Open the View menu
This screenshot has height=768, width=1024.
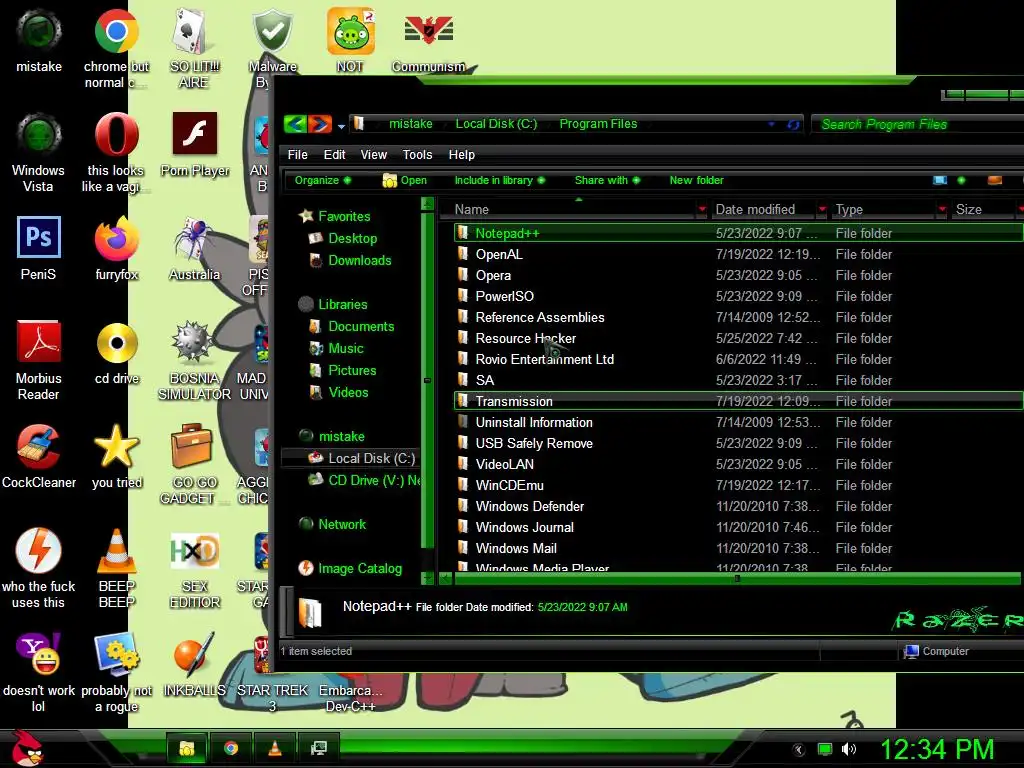(374, 155)
